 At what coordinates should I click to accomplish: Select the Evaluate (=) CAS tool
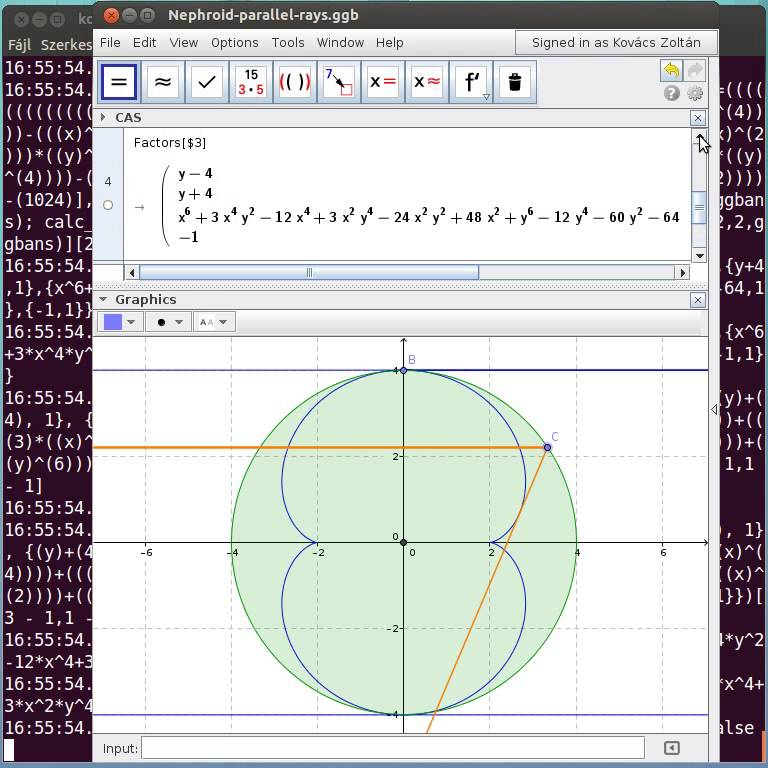coord(119,82)
